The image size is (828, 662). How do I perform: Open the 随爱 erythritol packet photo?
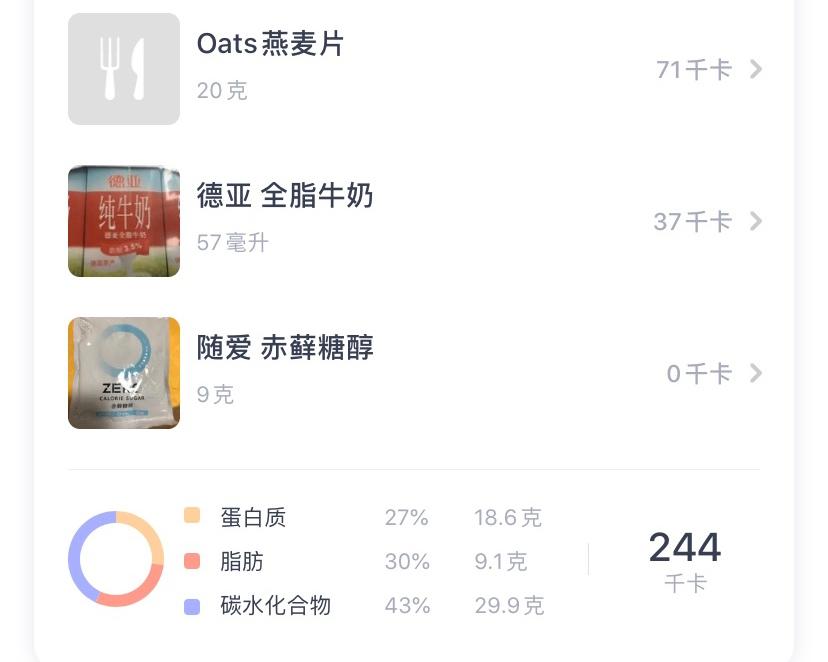point(124,373)
